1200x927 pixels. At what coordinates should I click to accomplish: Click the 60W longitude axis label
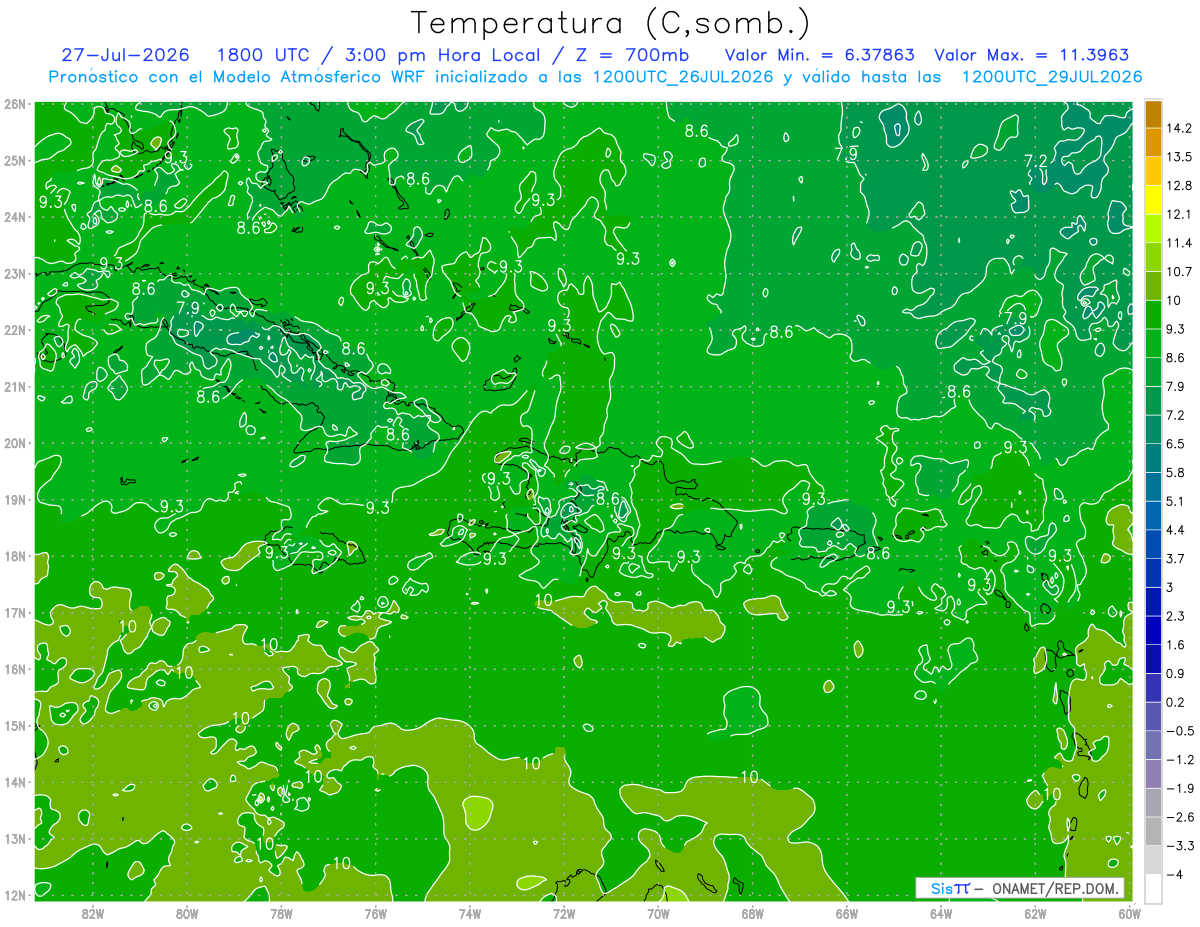pyautogui.click(x=1128, y=913)
